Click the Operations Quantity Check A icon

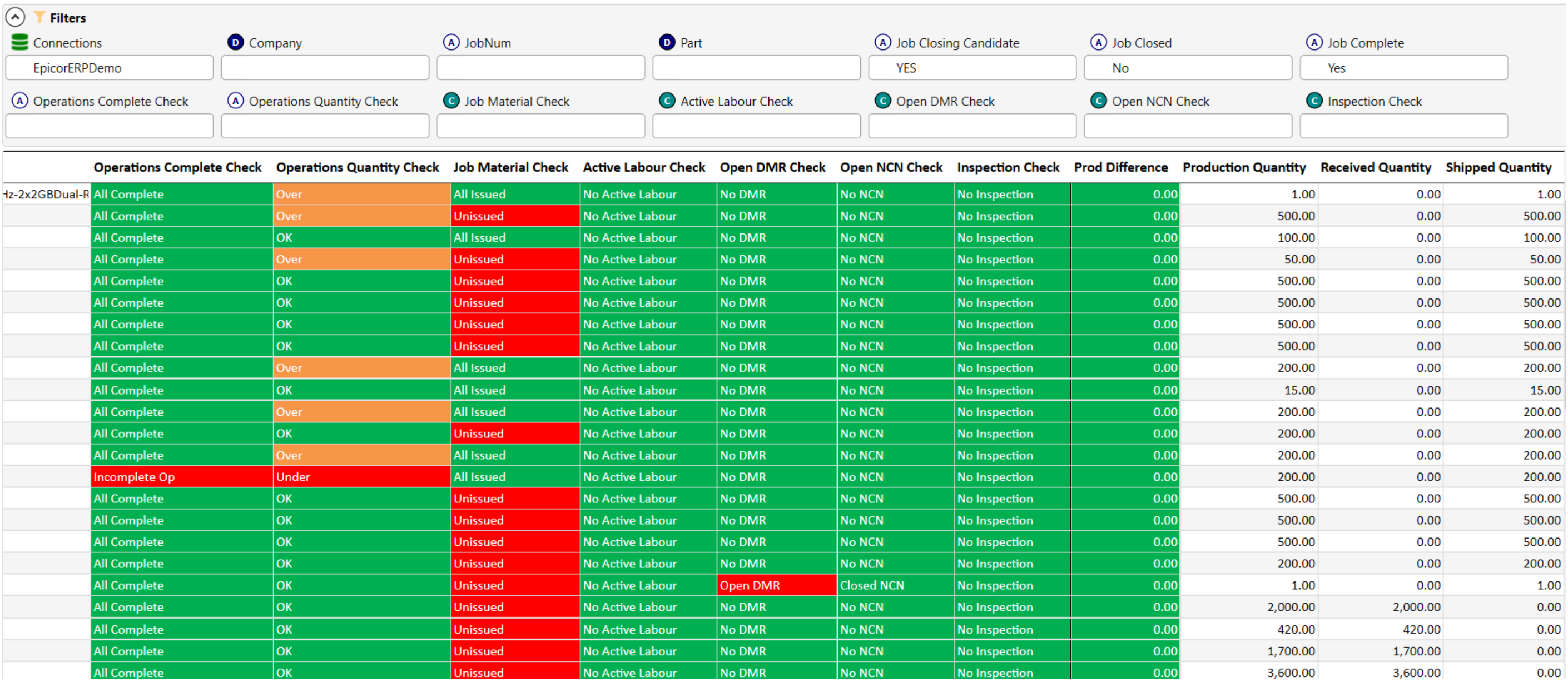click(x=236, y=101)
